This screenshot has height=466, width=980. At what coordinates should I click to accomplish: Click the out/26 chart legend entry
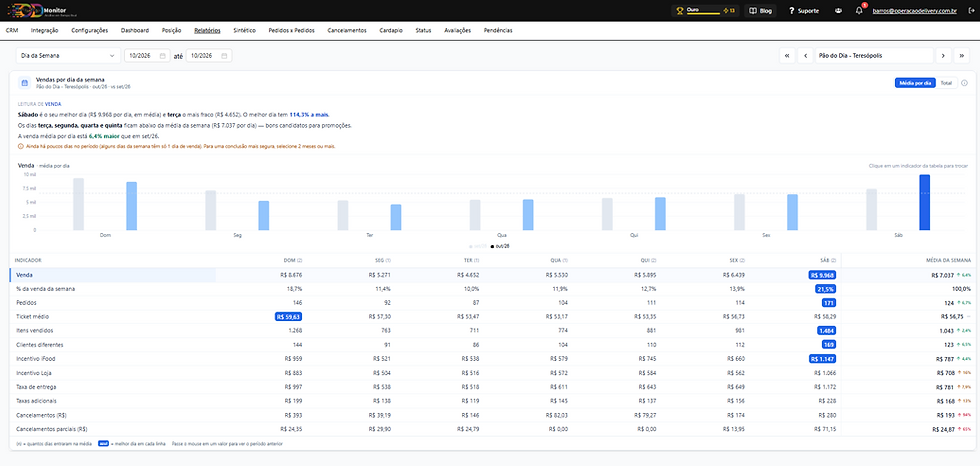click(501, 247)
